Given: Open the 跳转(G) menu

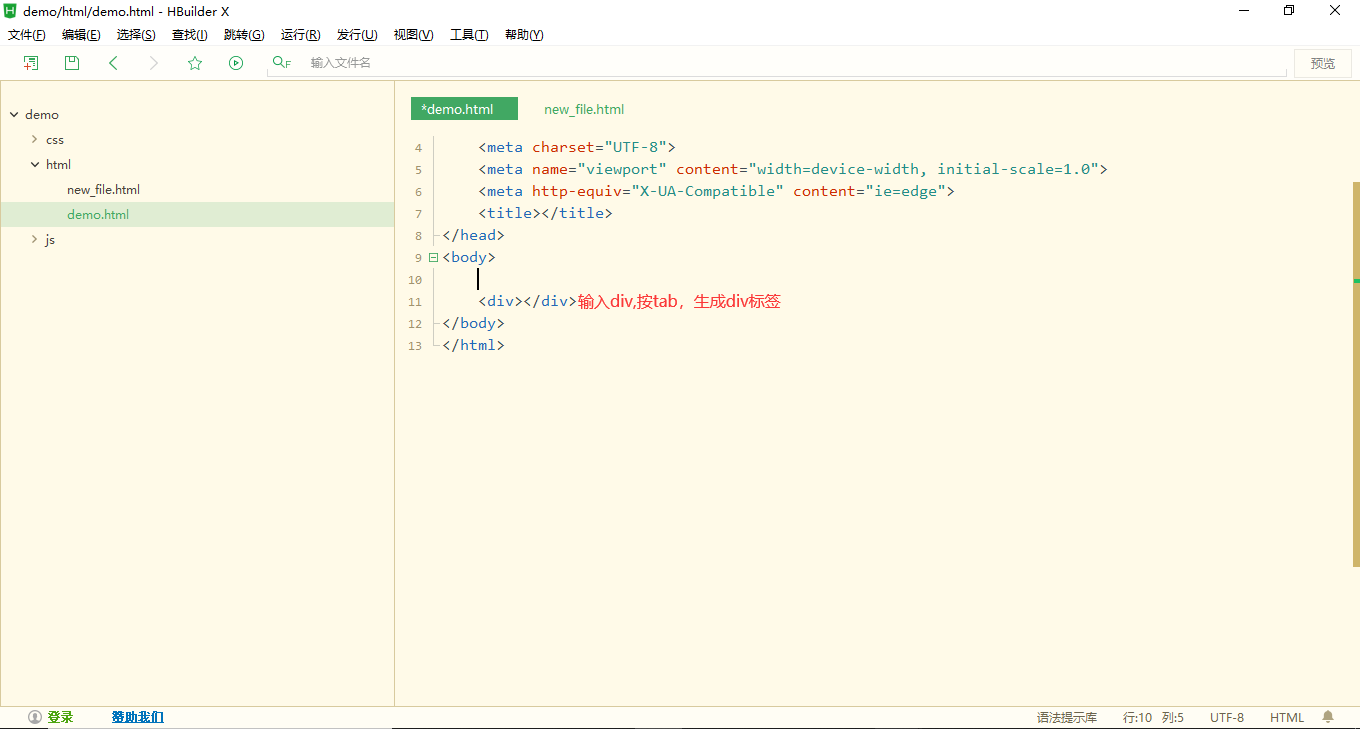Looking at the screenshot, I should coord(244,35).
